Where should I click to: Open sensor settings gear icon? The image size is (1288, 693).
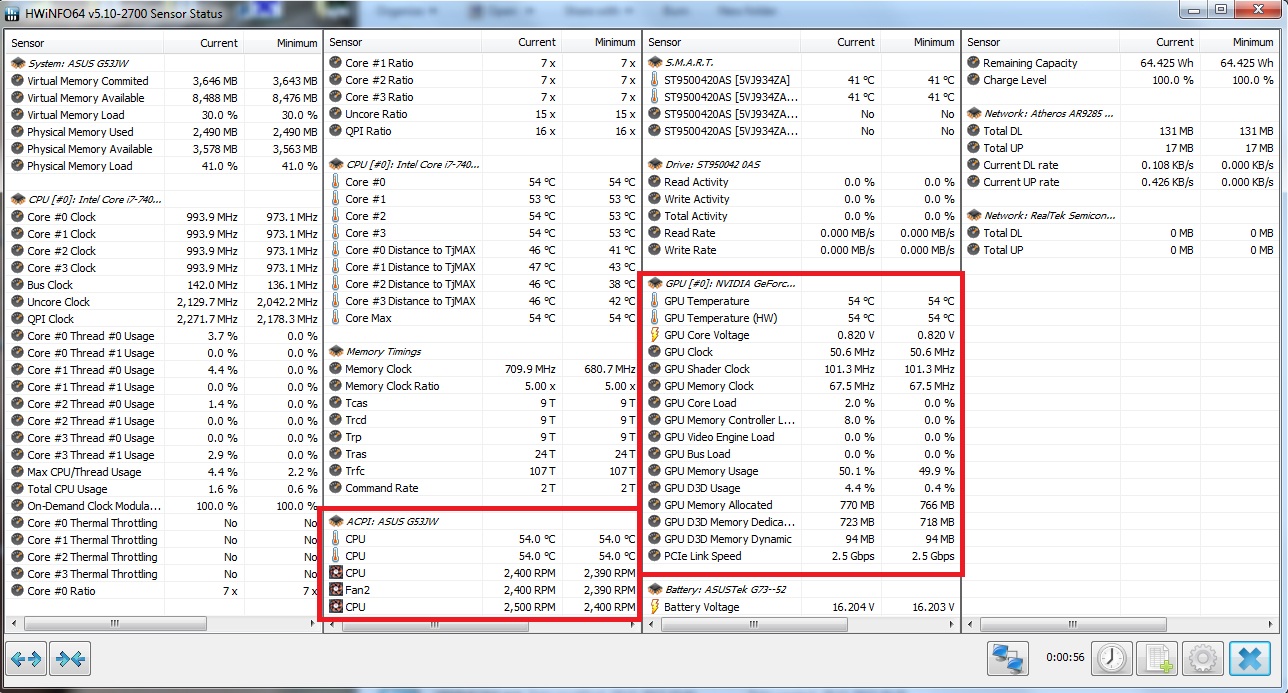[x=1203, y=658]
